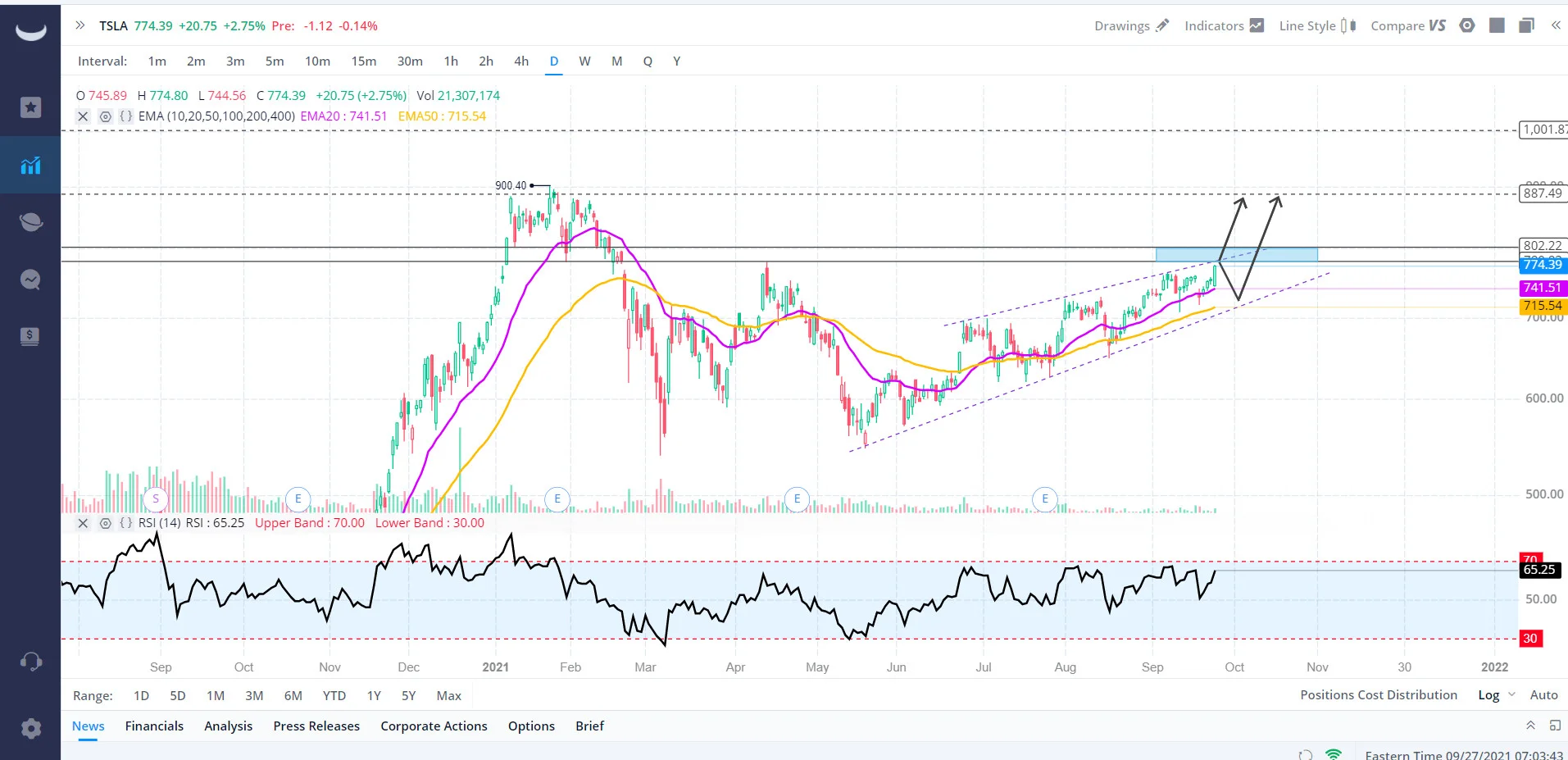Open the Webull home logo
This screenshot has height=760, width=1568.
(31, 32)
